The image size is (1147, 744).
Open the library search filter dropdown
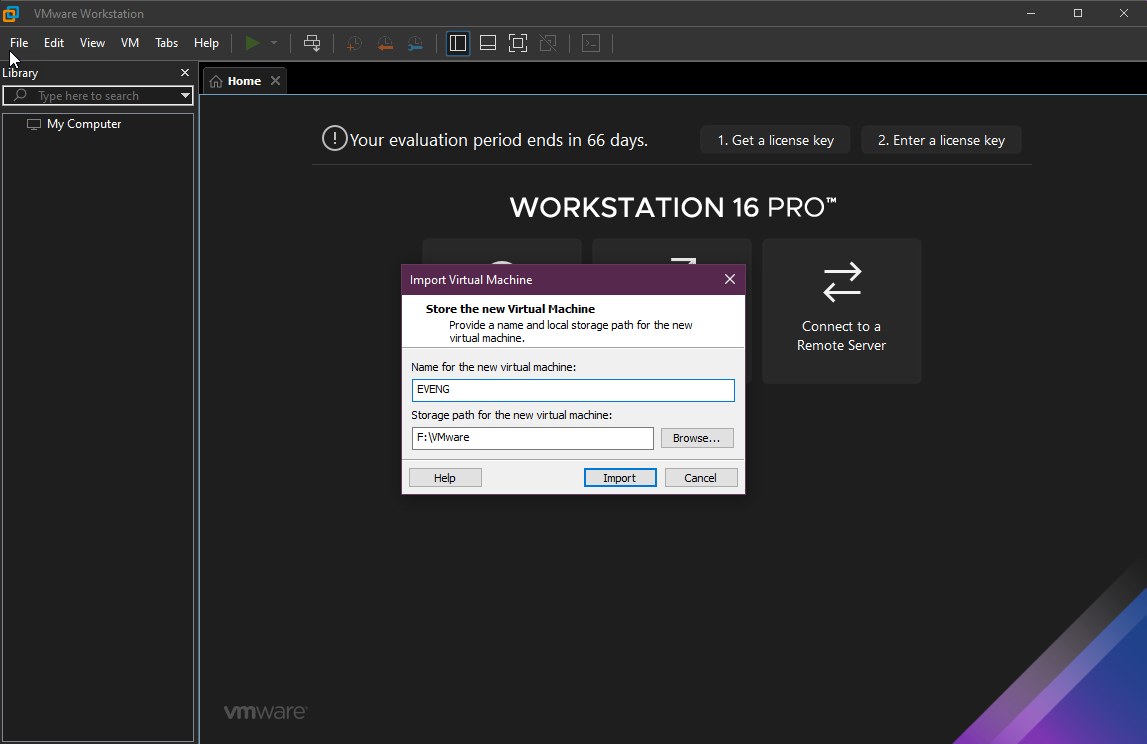tap(185, 96)
